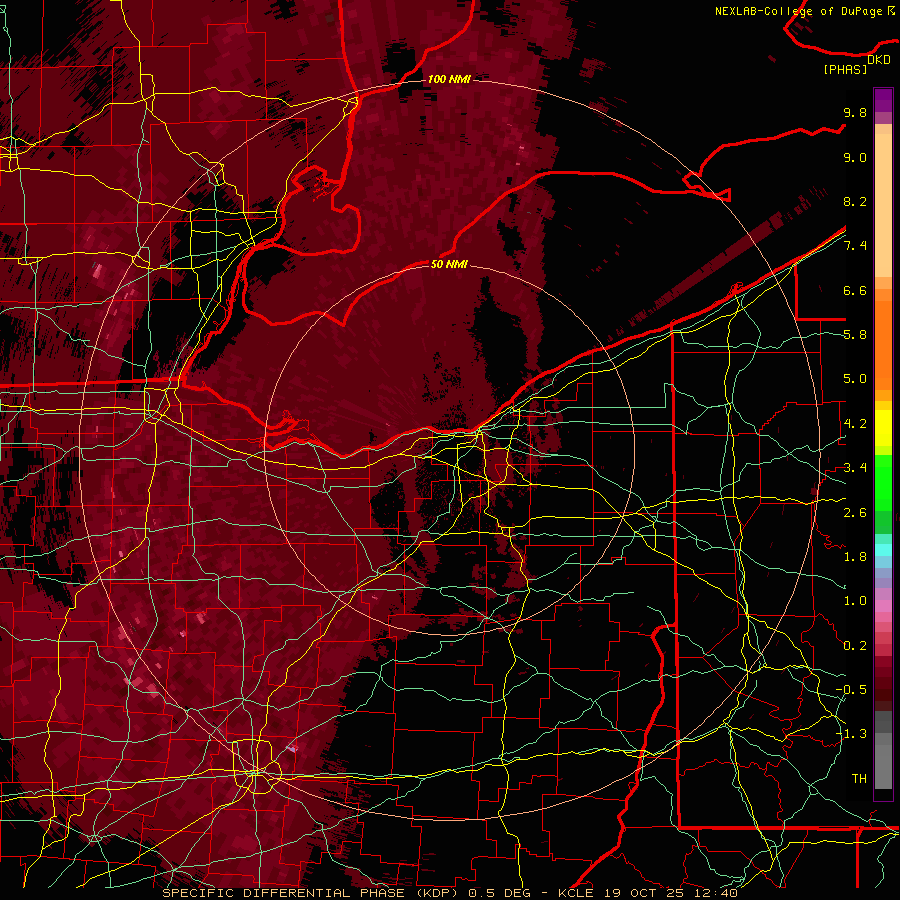
Task: Click the 100 NMI range ring label
Action: (449, 79)
